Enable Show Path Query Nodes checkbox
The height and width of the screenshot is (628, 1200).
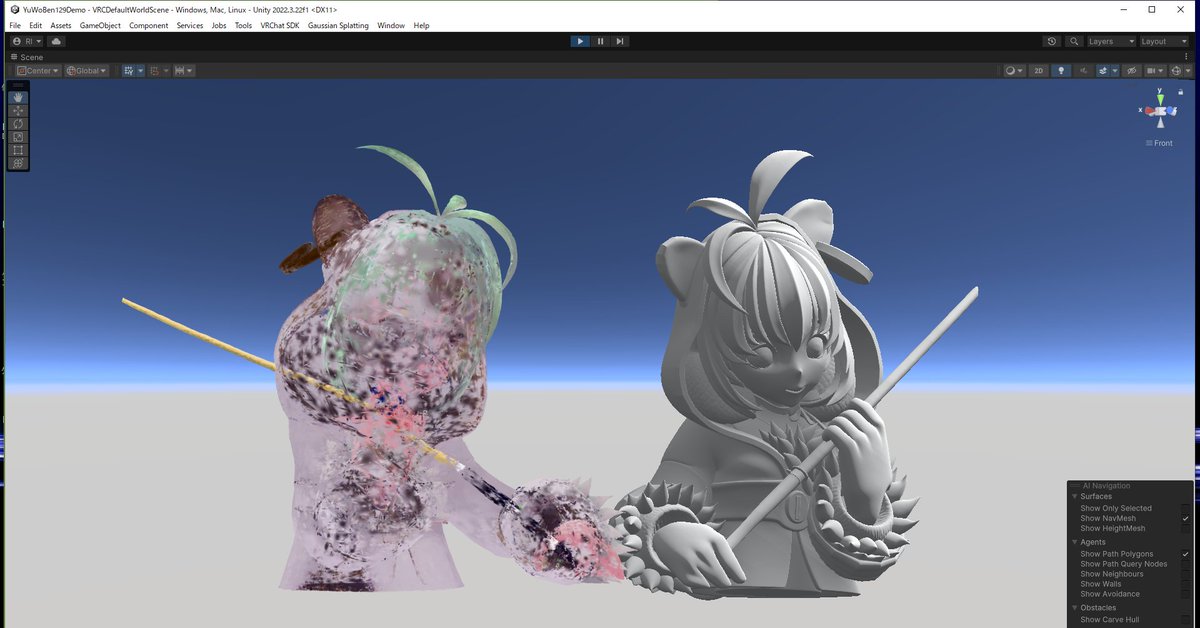(x=1186, y=564)
